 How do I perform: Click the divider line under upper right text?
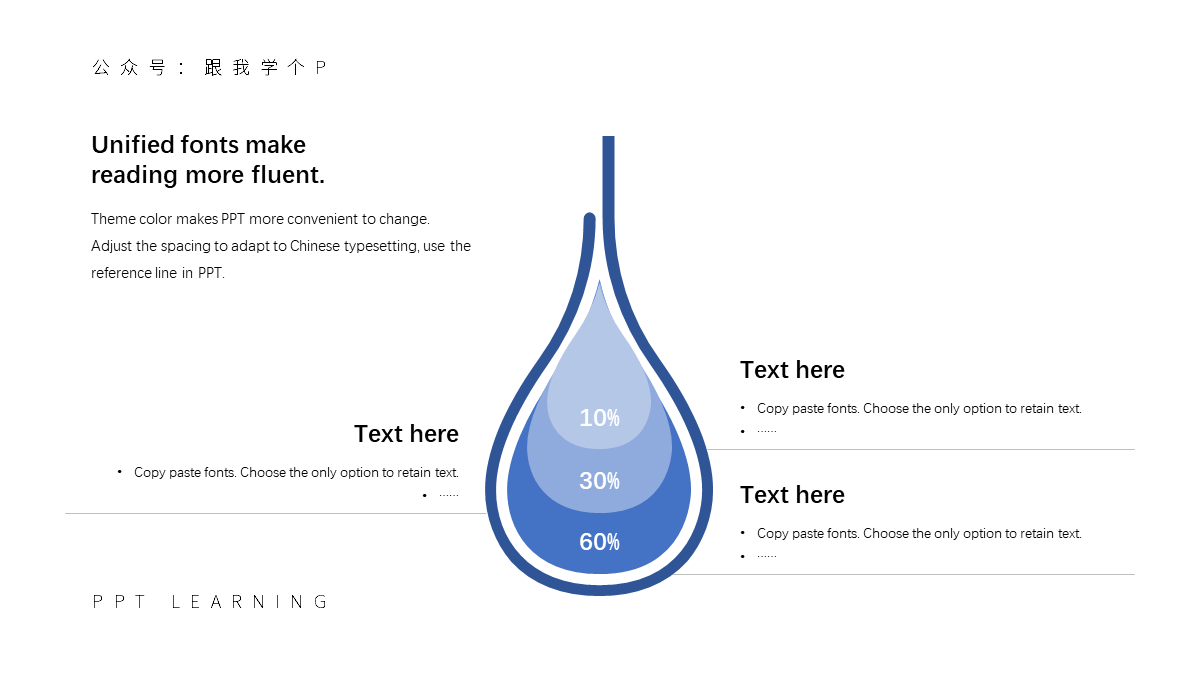(x=922, y=450)
